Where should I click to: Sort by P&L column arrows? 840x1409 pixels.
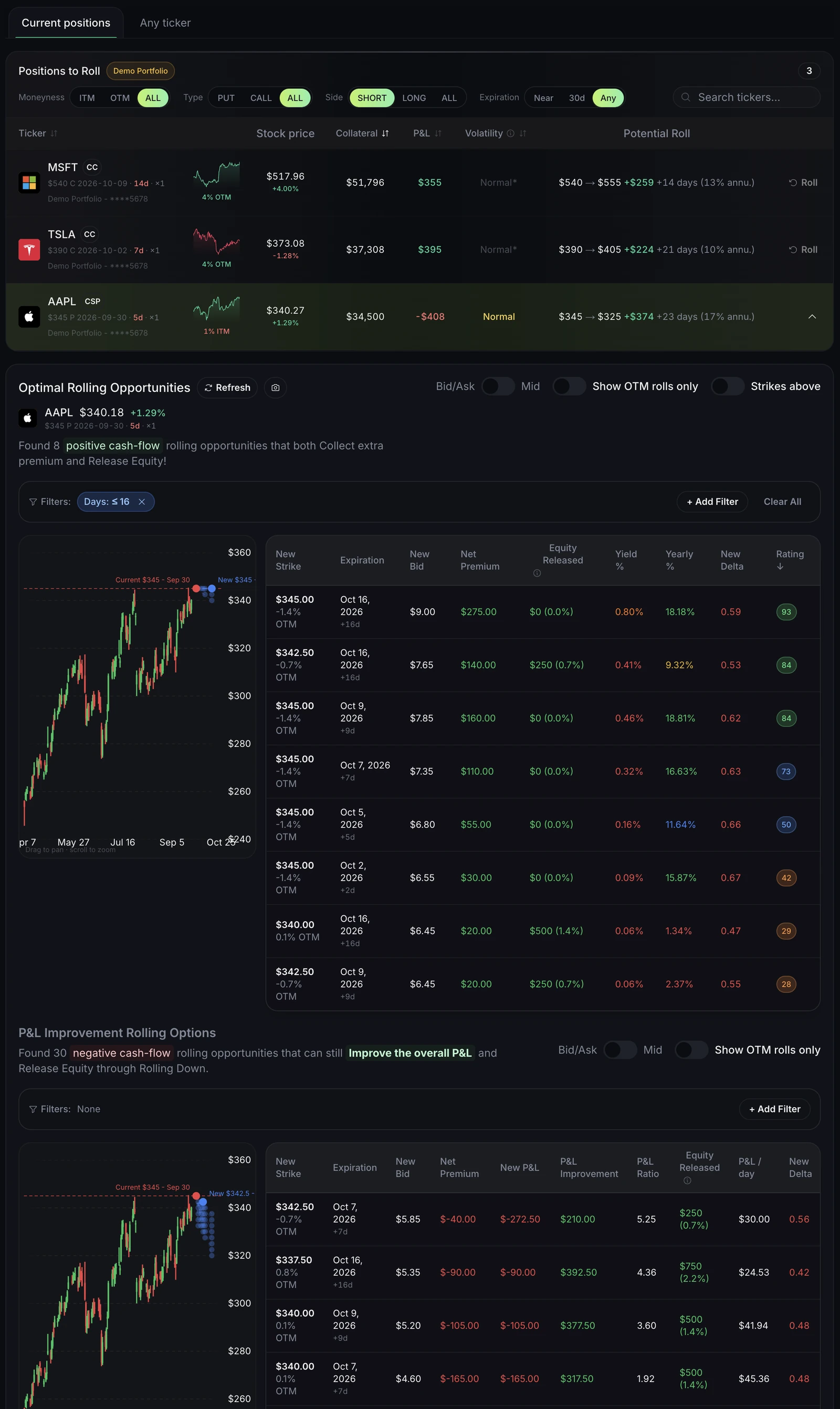point(438,133)
